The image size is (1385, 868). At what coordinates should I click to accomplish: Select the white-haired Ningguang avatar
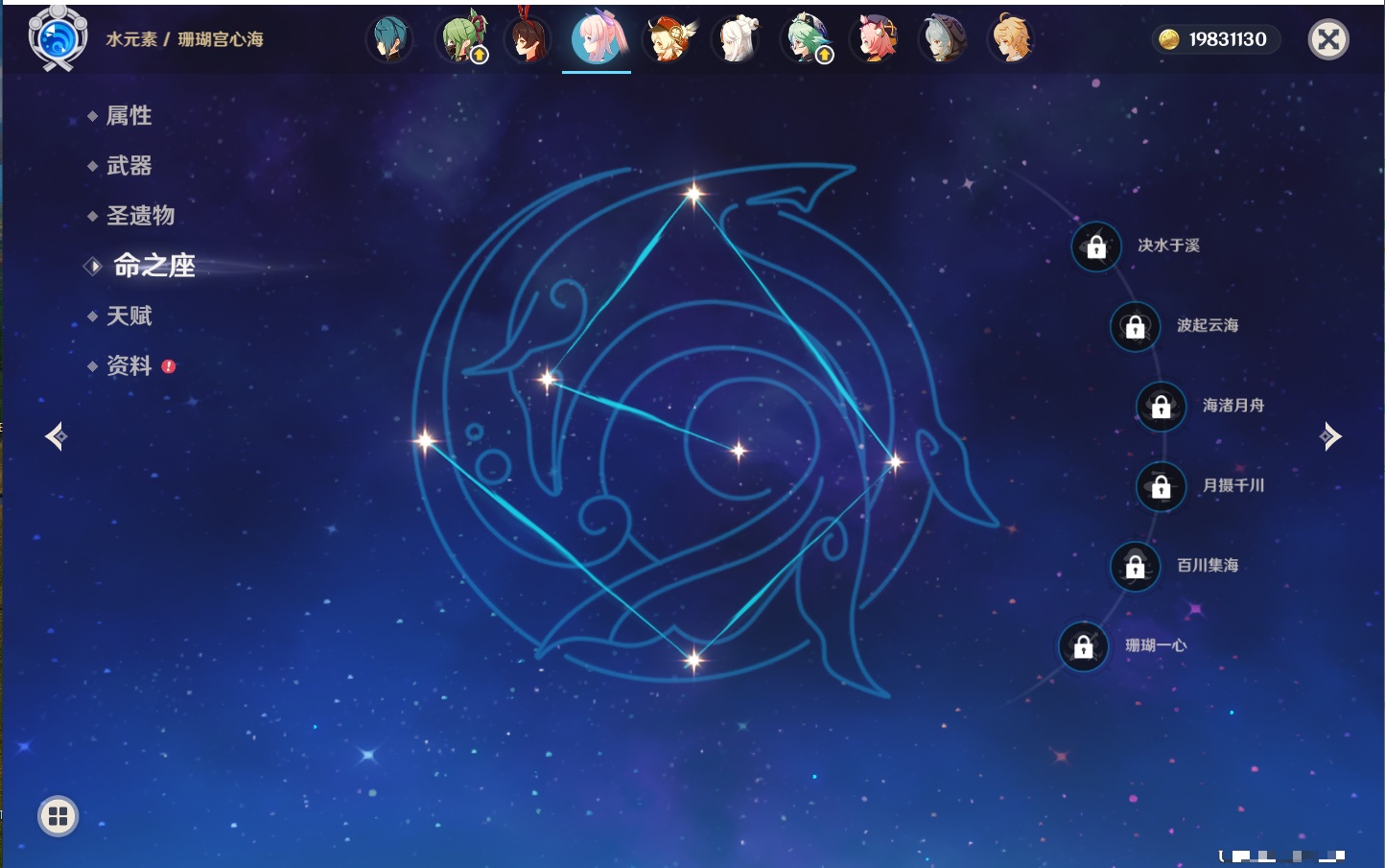[736, 39]
